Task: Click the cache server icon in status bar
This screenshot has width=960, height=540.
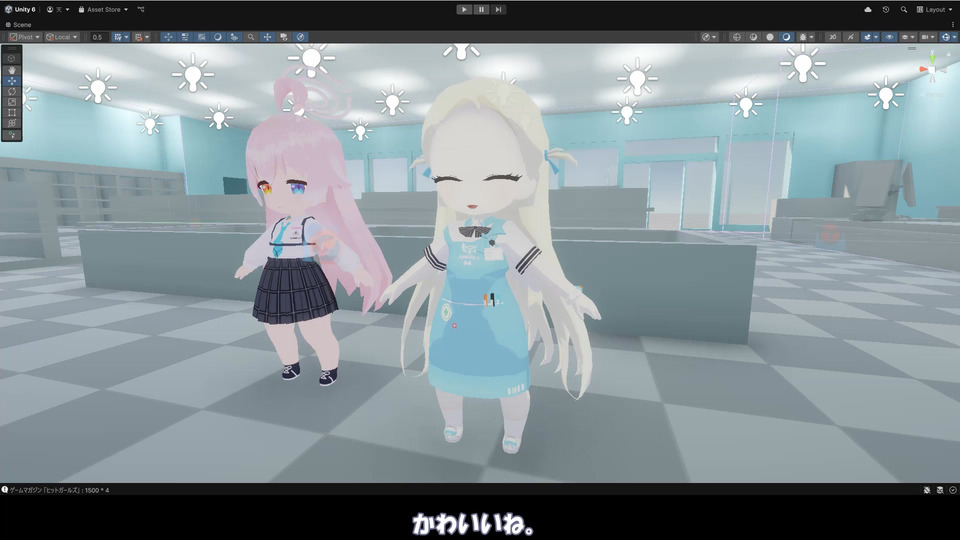Action: tap(940, 490)
